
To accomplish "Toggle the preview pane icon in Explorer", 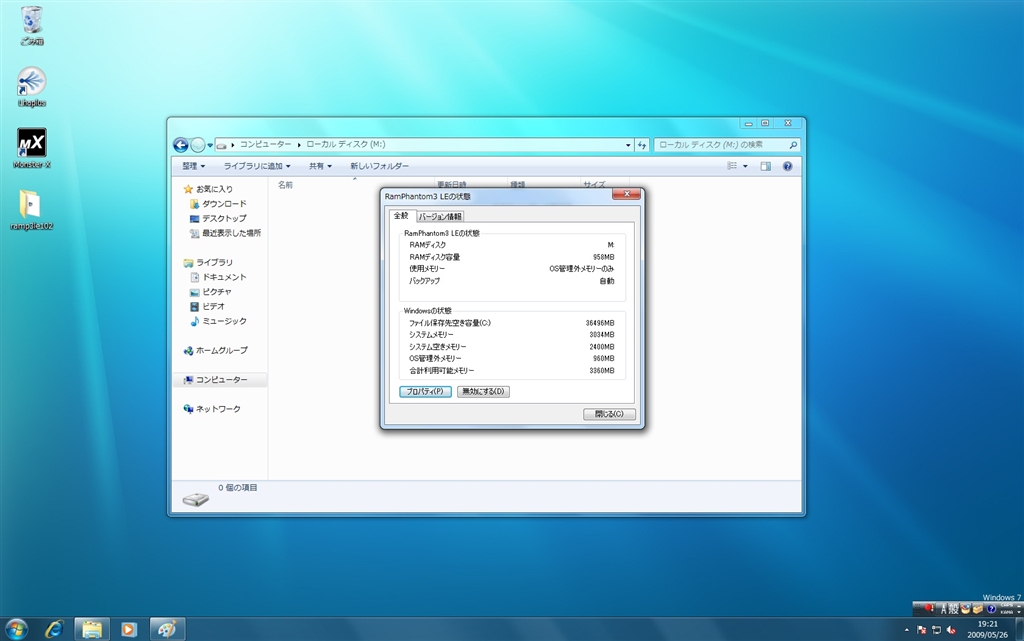I will click(766, 166).
